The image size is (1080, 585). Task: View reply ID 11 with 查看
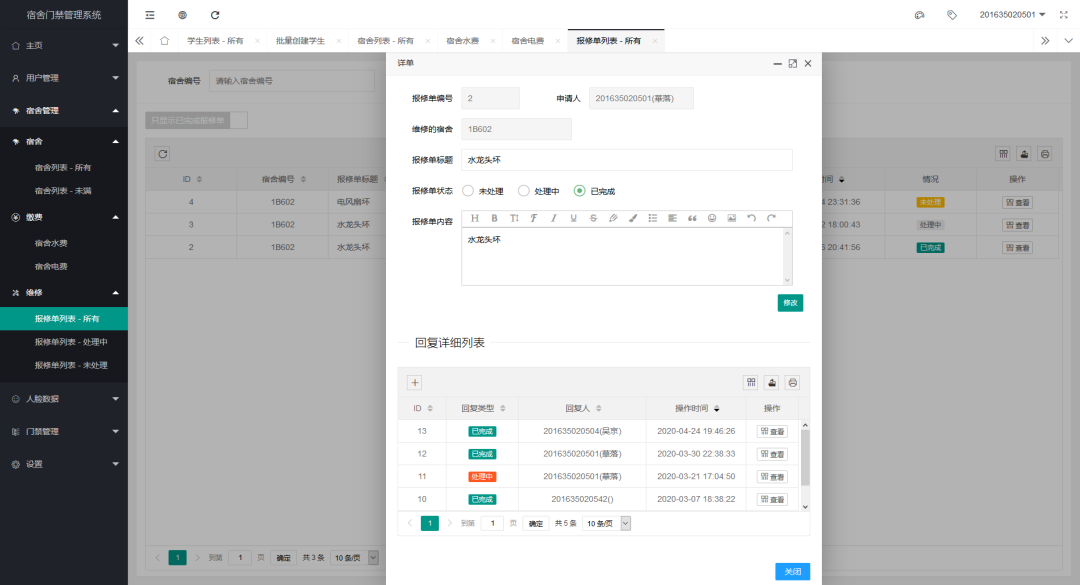(x=772, y=477)
